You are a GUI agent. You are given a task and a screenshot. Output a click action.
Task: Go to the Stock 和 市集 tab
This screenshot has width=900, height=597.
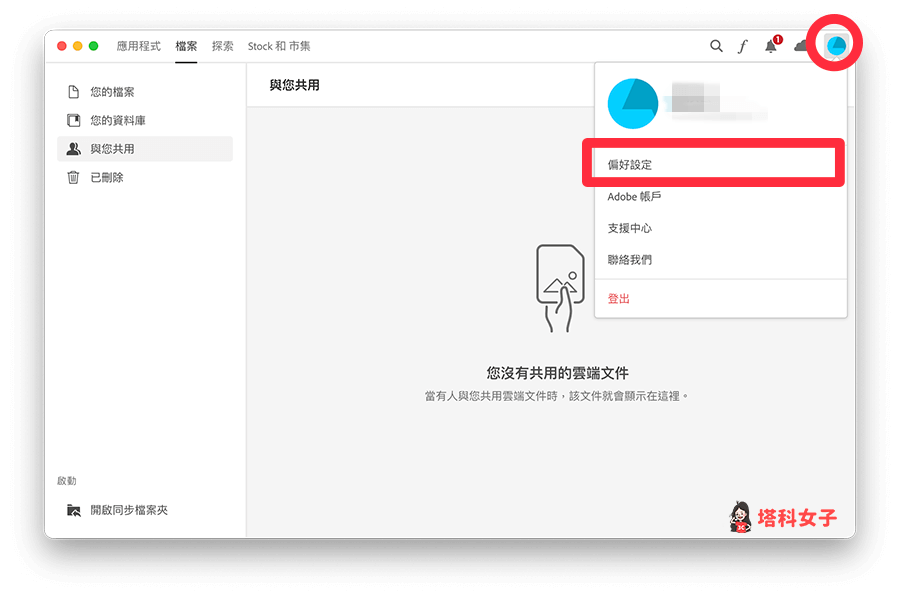point(279,46)
